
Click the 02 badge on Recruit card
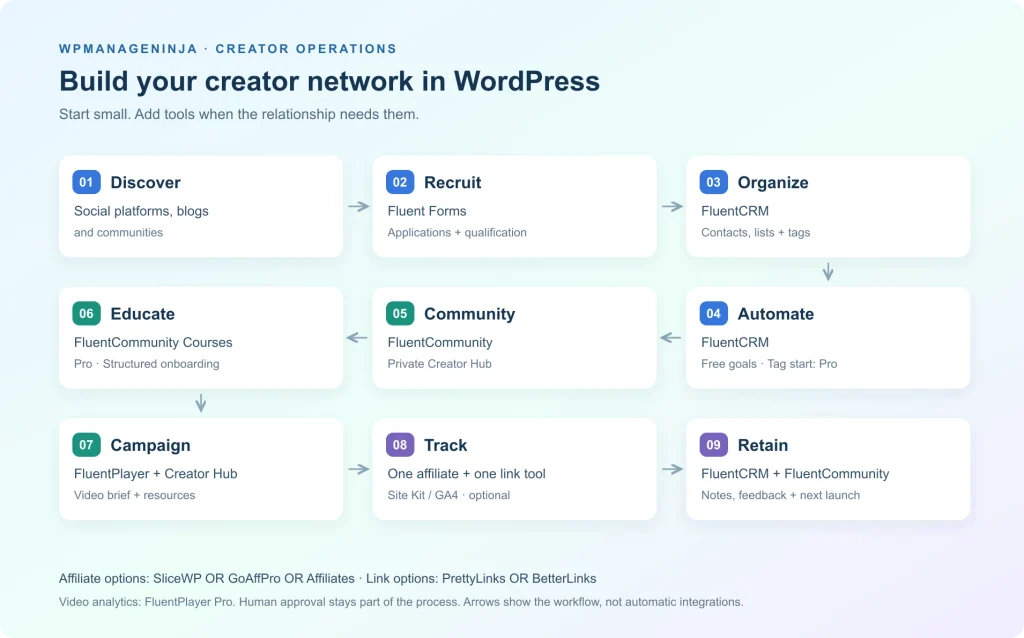pyautogui.click(x=400, y=182)
